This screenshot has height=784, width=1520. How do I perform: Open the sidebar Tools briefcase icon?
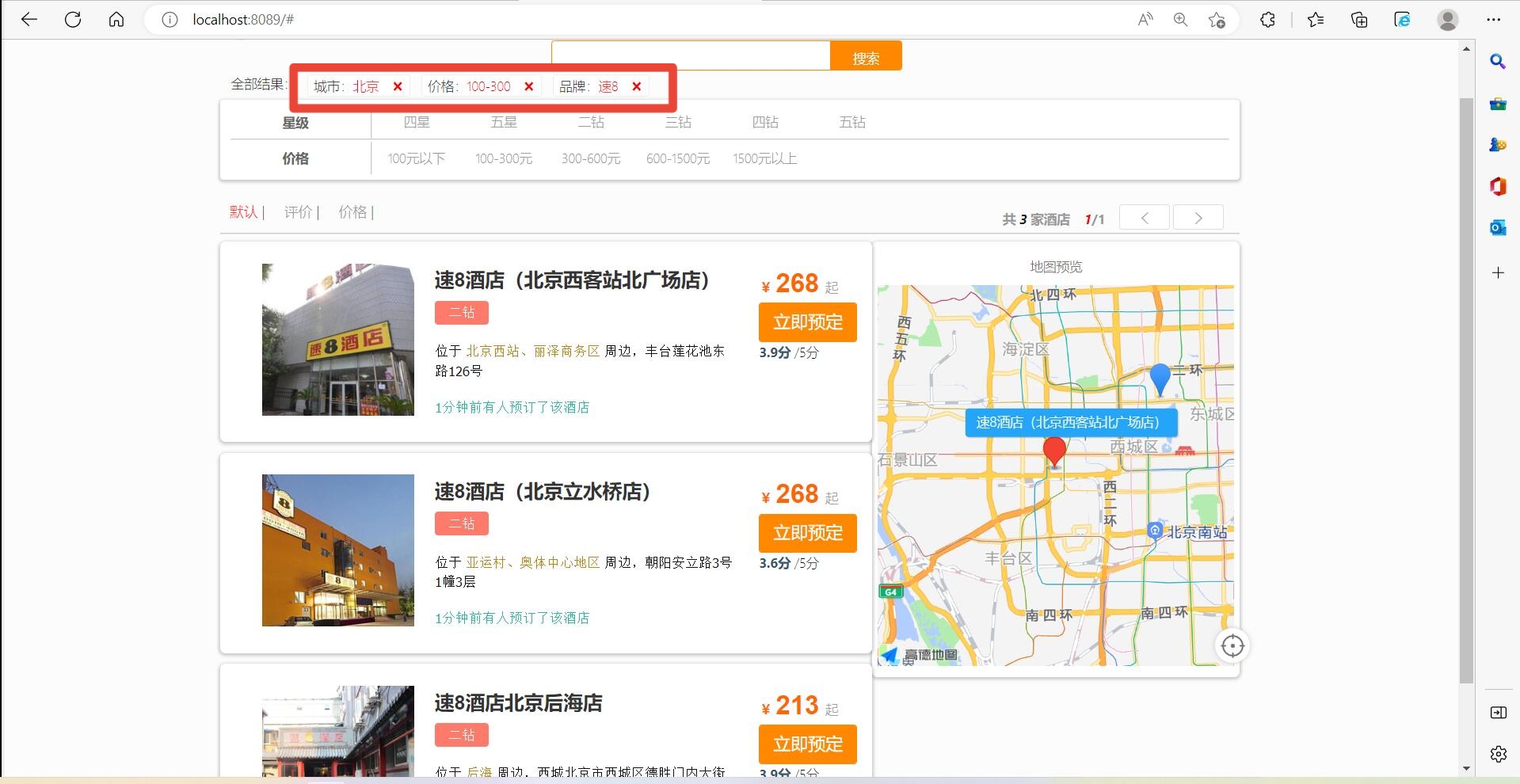[1498, 104]
